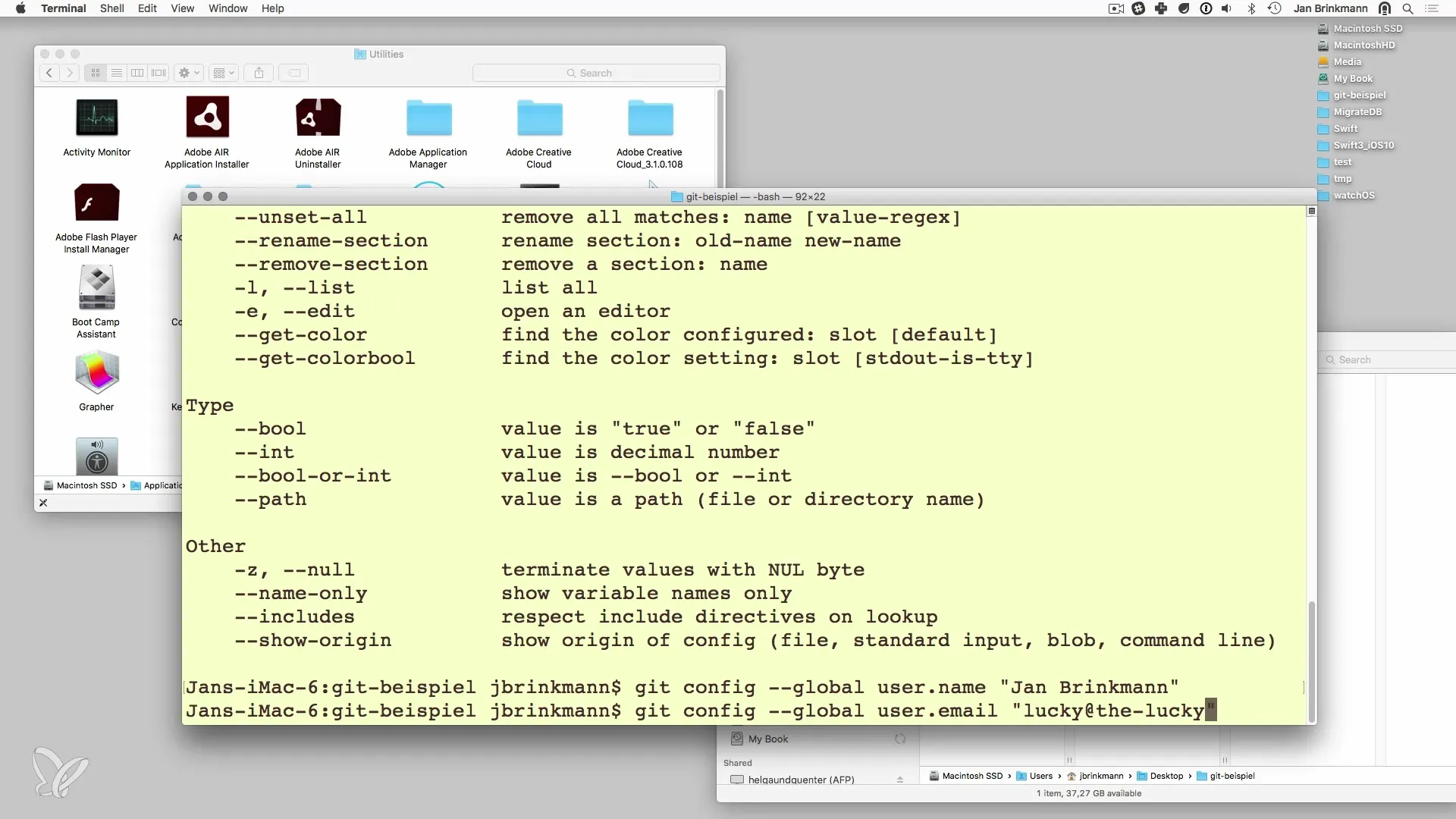This screenshot has width=1456, height=819.
Task: Click the screen recording camera menu bar icon
Action: click(1116, 8)
